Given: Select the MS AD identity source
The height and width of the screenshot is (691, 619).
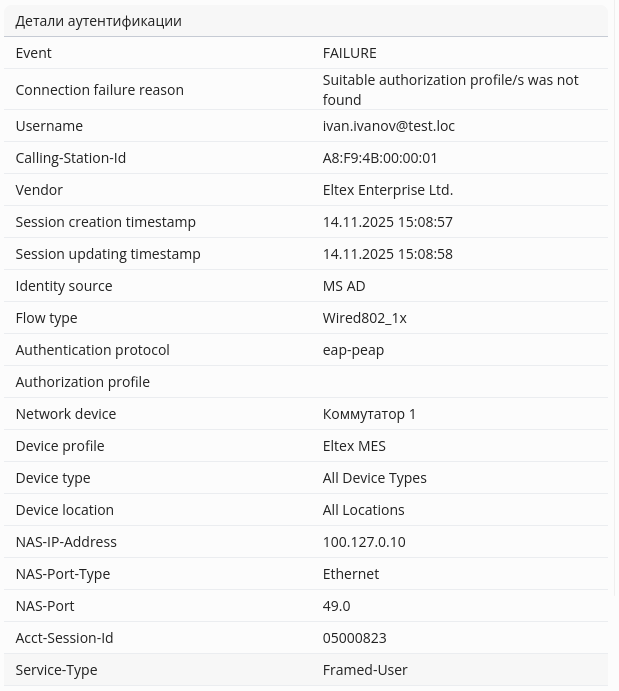Looking at the screenshot, I should 344,286.
